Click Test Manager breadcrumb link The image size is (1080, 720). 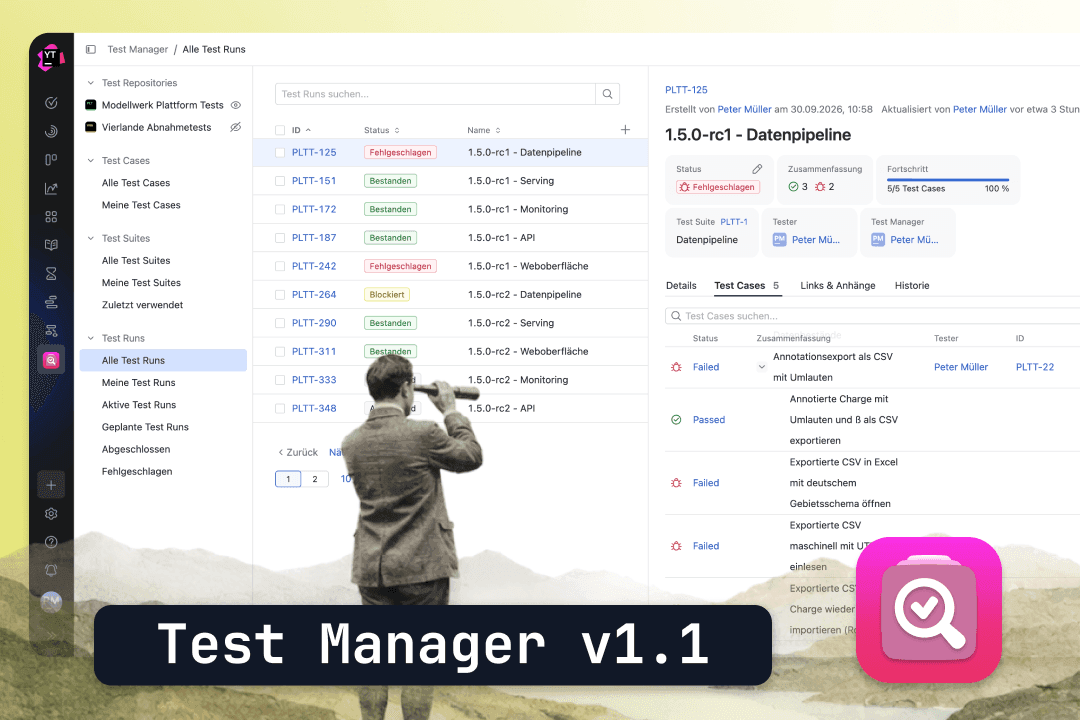(x=138, y=50)
